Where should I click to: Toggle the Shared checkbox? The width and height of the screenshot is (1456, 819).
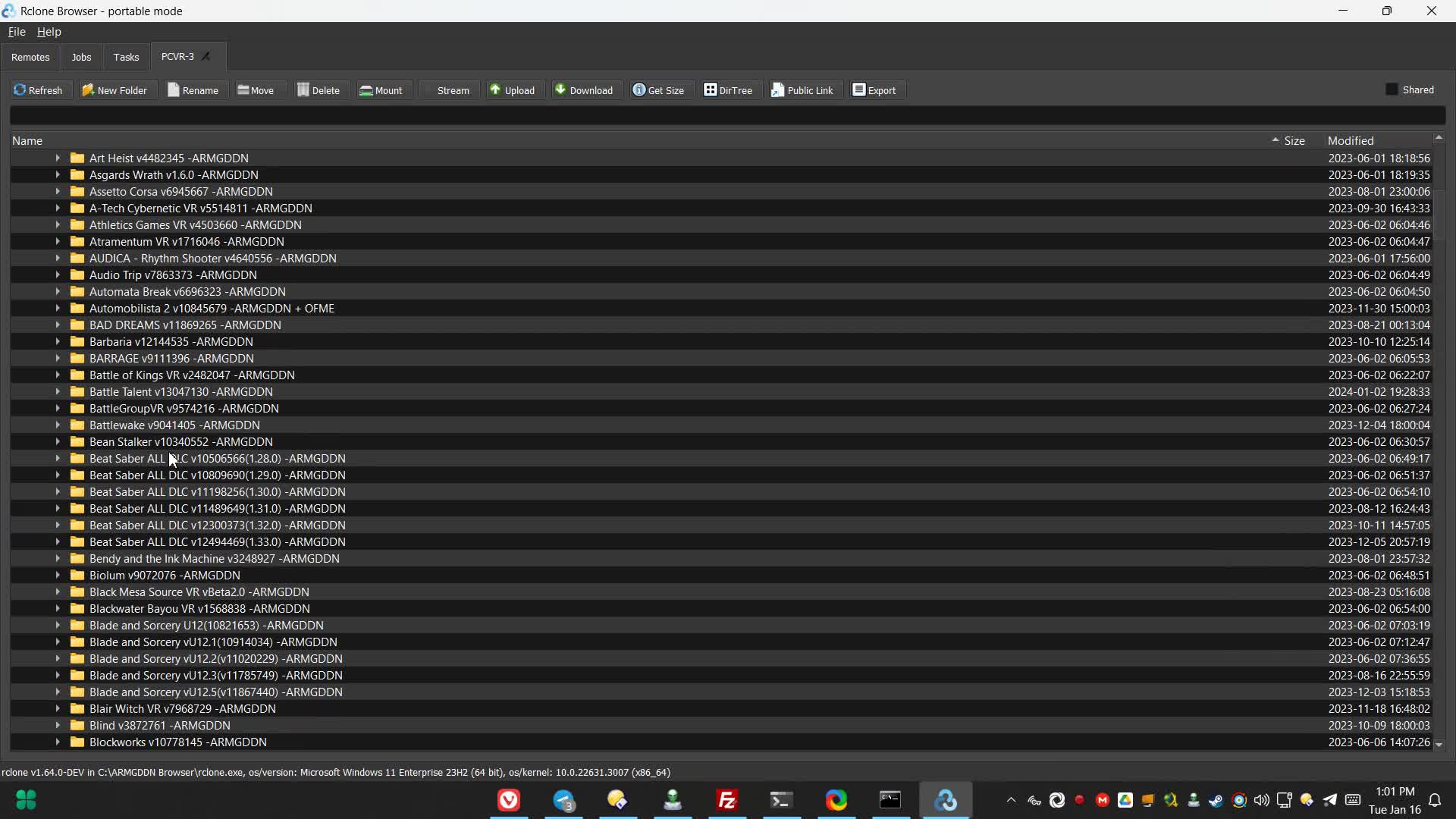pos(1392,89)
